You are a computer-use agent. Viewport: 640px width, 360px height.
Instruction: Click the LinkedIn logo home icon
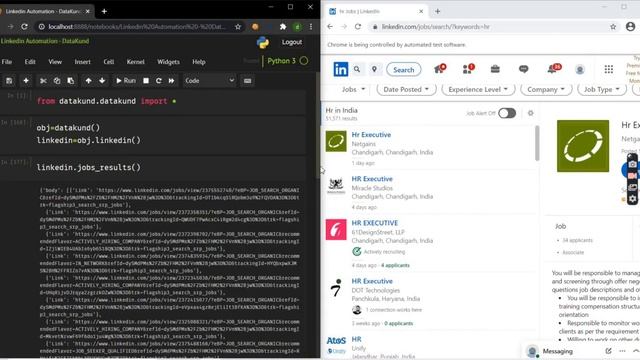pos(340,69)
